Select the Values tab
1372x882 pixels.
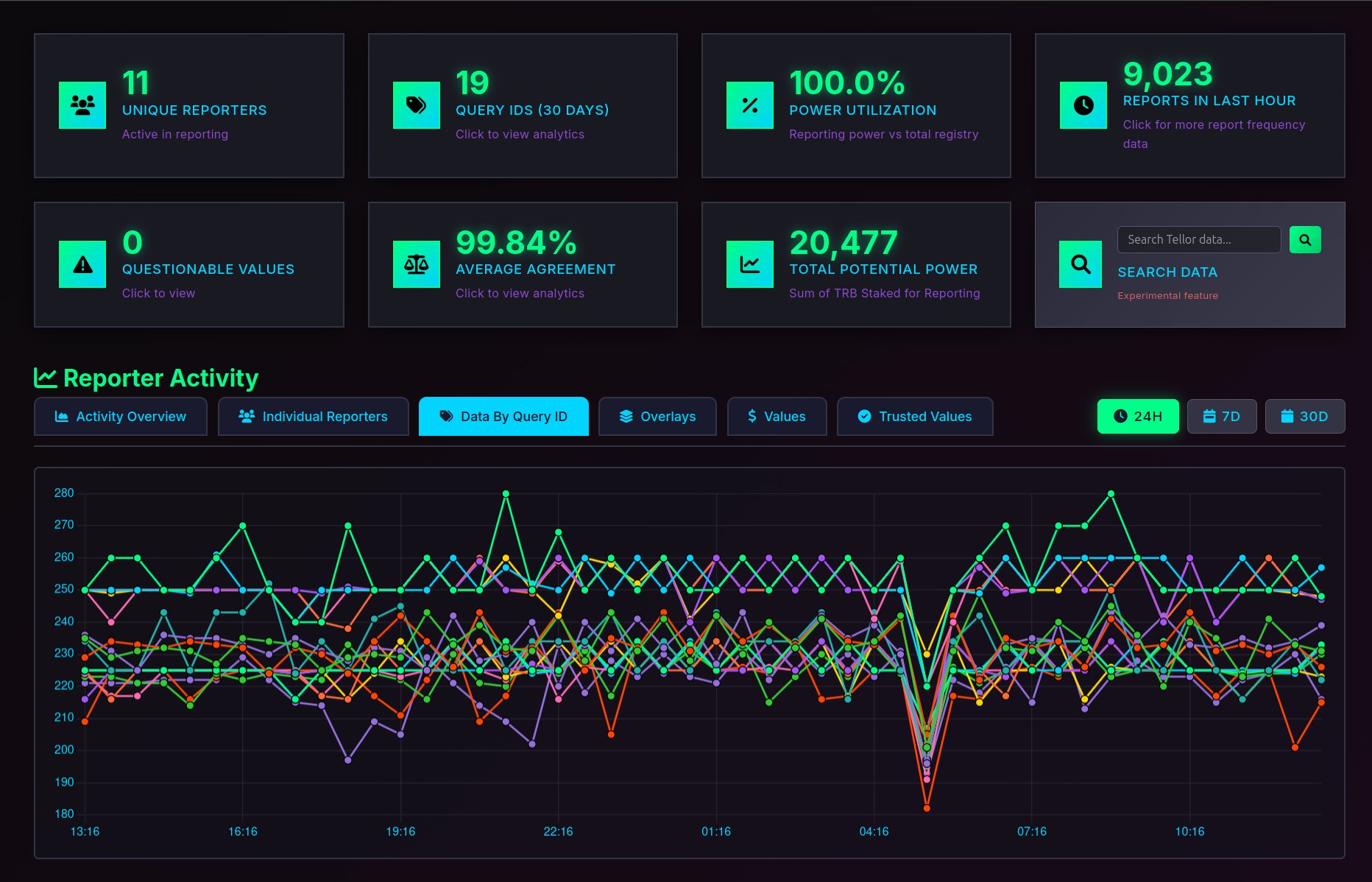click(x=777, y=417)
